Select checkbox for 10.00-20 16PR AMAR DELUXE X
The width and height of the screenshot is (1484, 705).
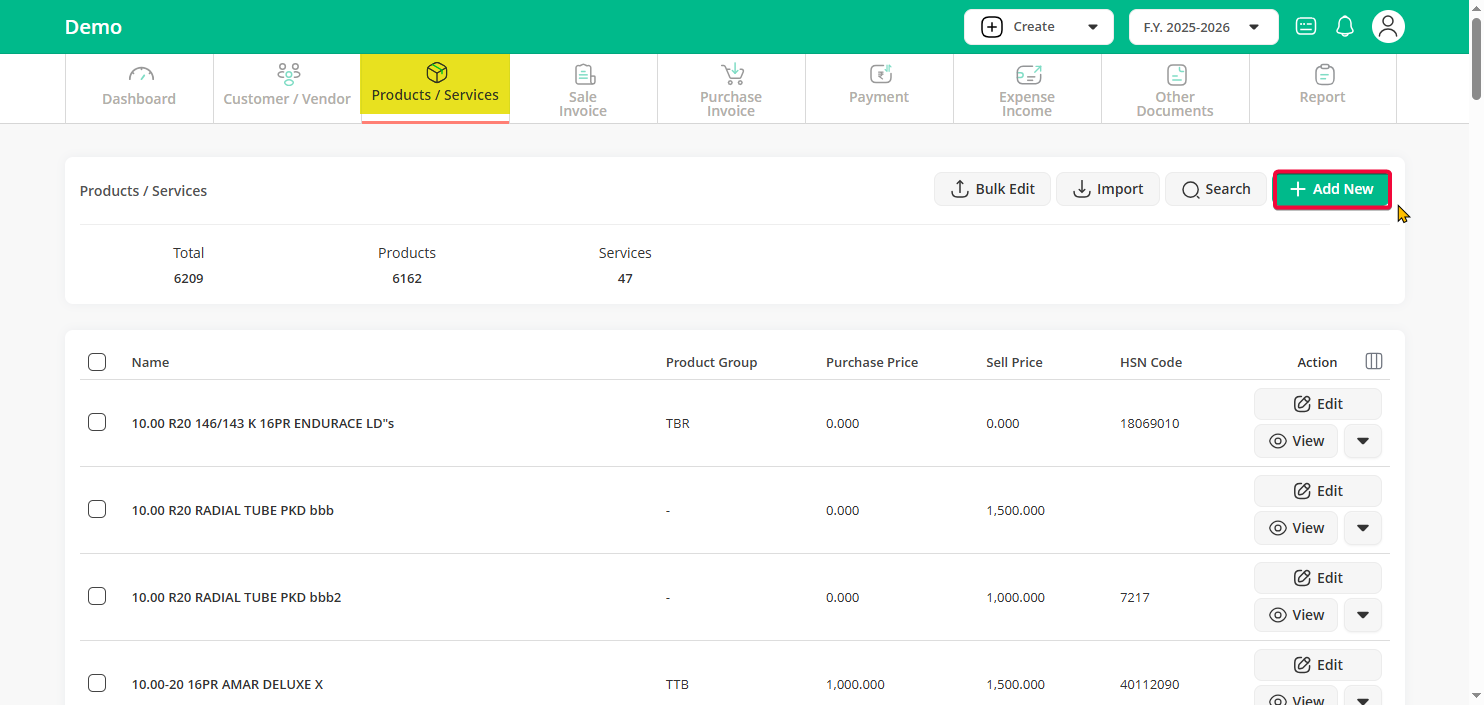pos(97,683)
